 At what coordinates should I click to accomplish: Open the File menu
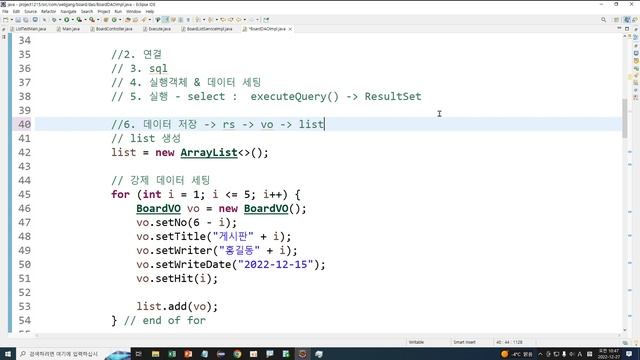5,11
